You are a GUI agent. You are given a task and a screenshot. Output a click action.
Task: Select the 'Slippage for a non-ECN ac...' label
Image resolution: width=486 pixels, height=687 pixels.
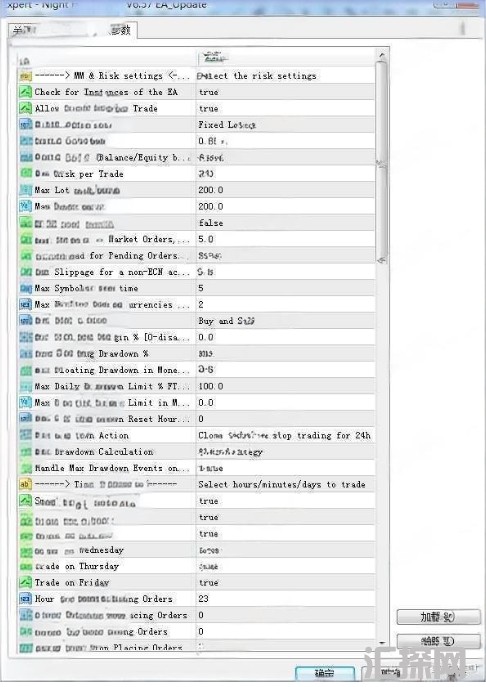(112, 272)
